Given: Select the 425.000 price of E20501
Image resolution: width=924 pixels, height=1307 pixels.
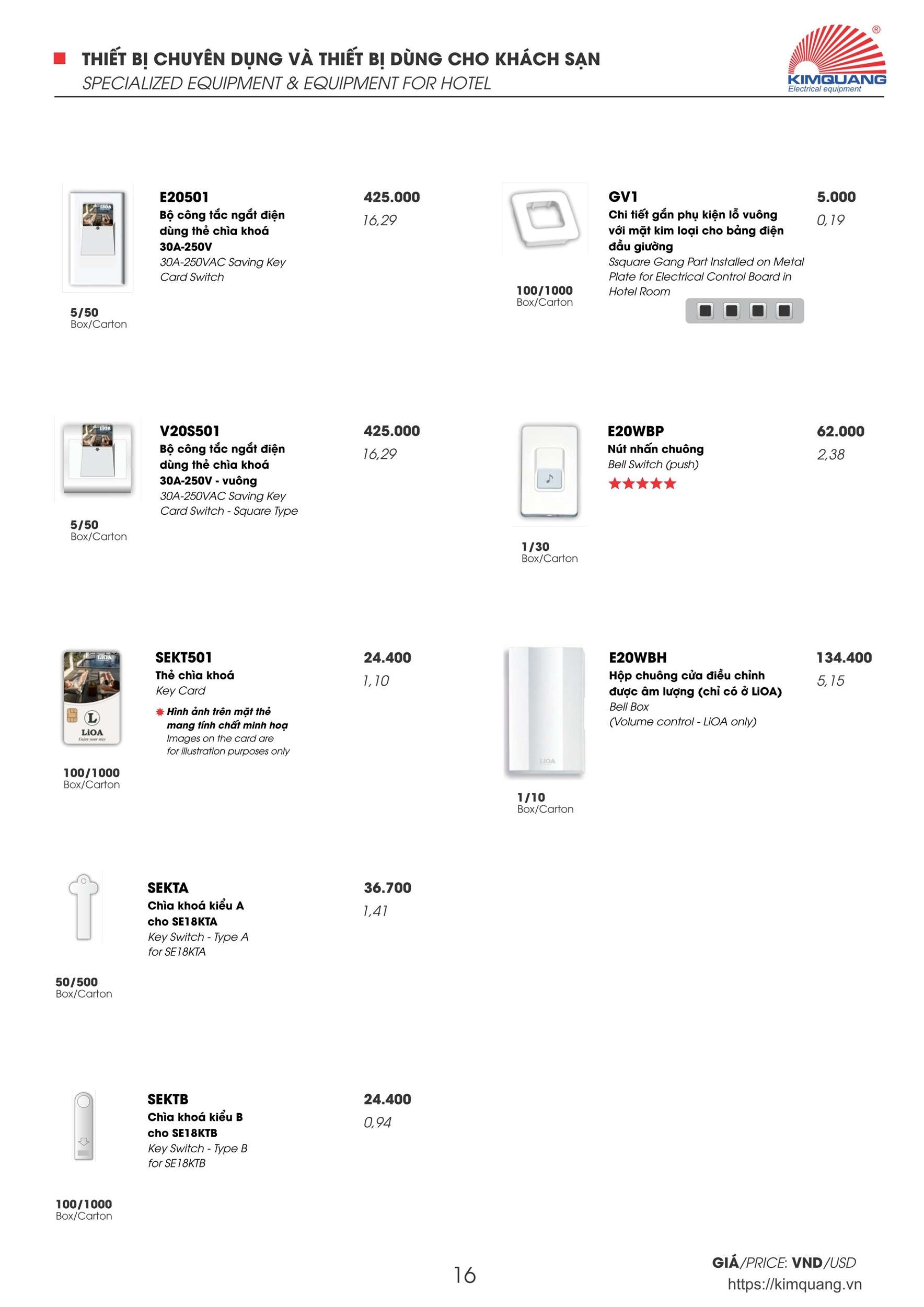Looking at the screenshot, I should (391, 197).
